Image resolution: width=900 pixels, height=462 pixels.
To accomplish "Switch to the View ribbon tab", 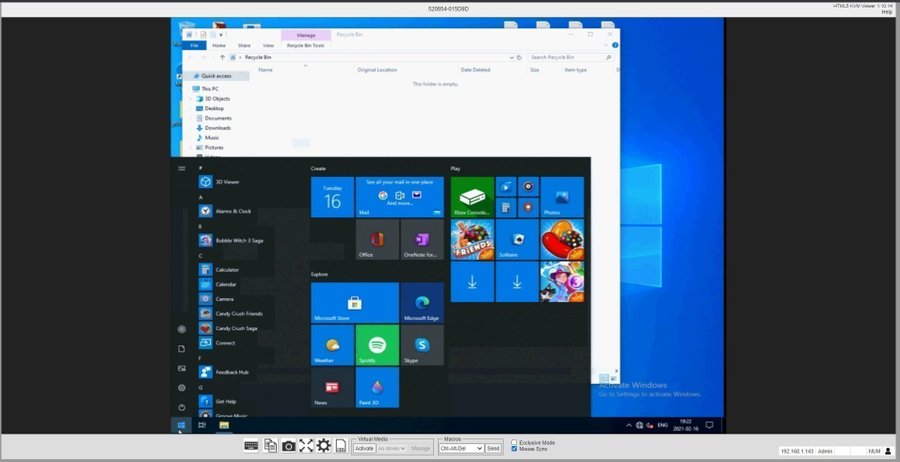I will pos(268,45).
